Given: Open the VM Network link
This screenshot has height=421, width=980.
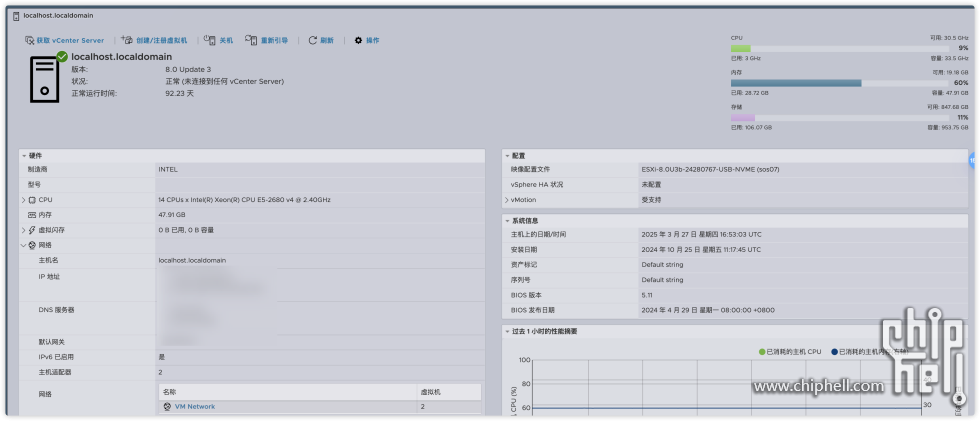Looking at the screenshot, I should (x=194, y=407).
